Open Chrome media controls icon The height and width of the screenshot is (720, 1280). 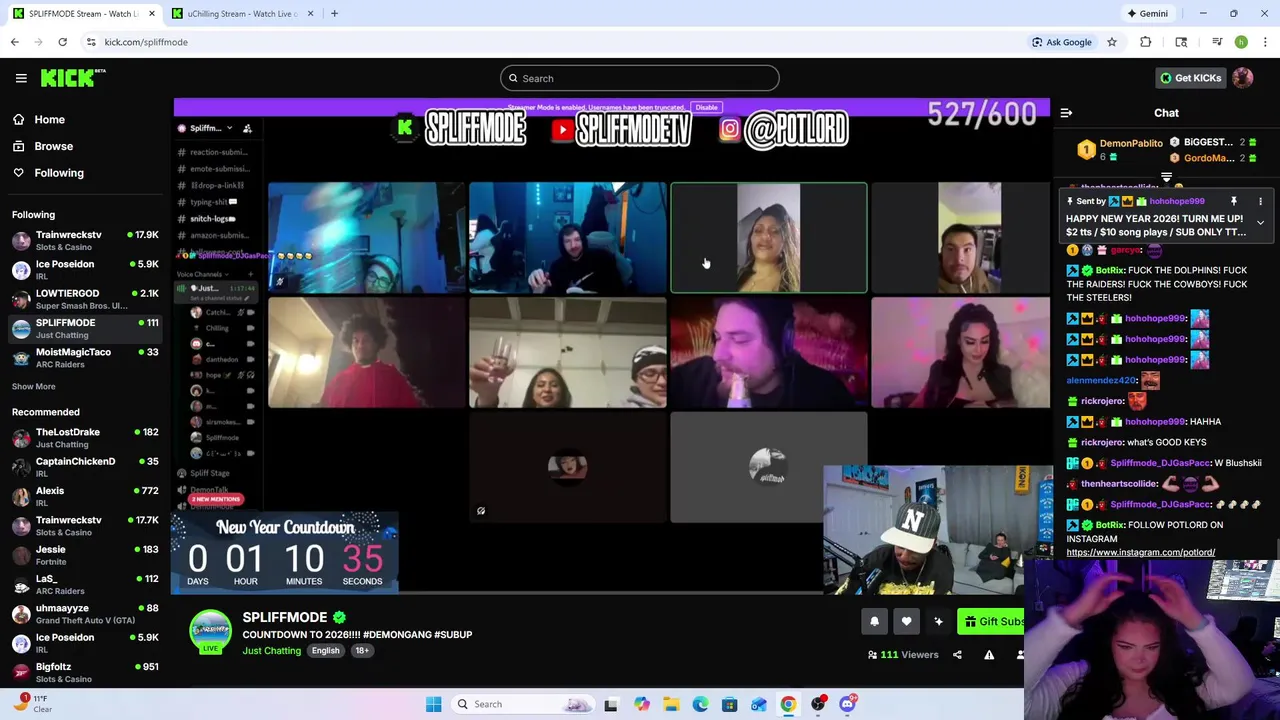1217,42
